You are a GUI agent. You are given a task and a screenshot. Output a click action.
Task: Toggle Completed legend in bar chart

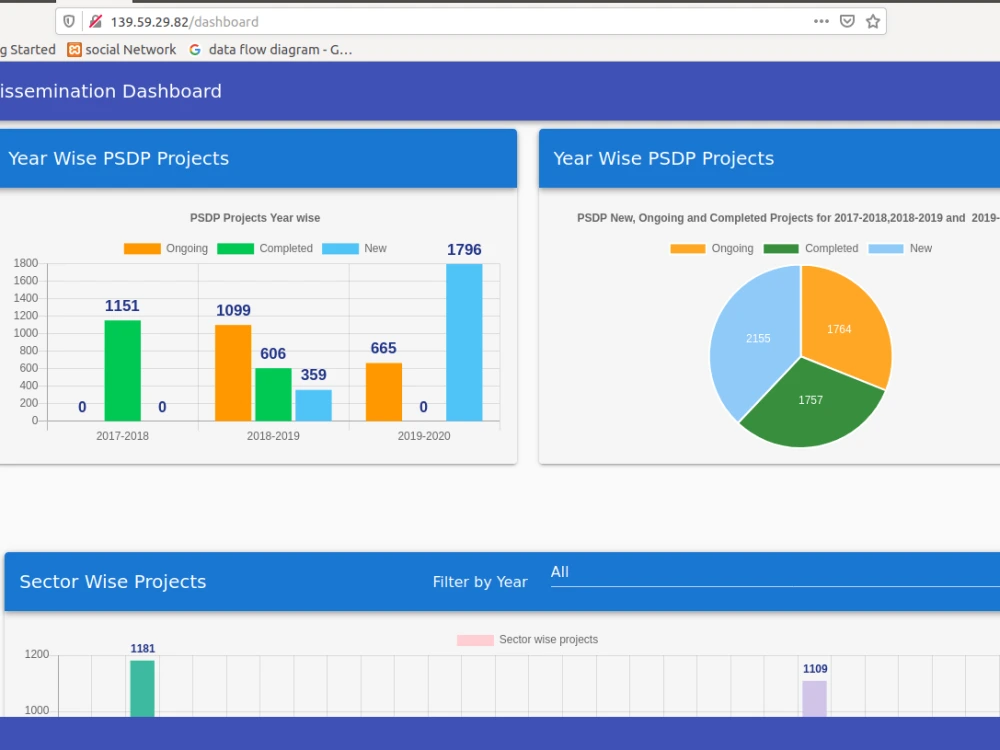pos(265,248)
